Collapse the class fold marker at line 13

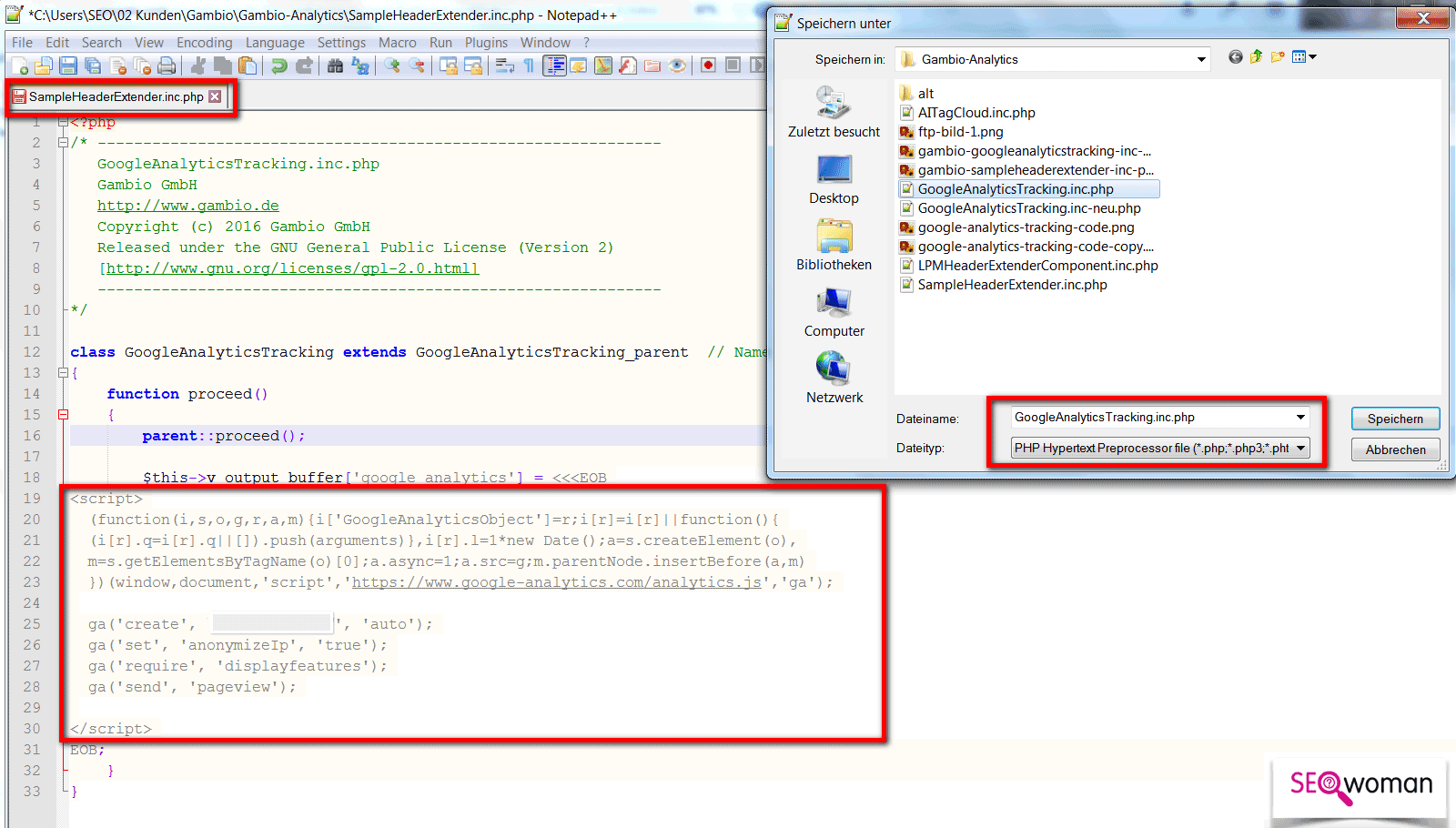pos(63,372)
